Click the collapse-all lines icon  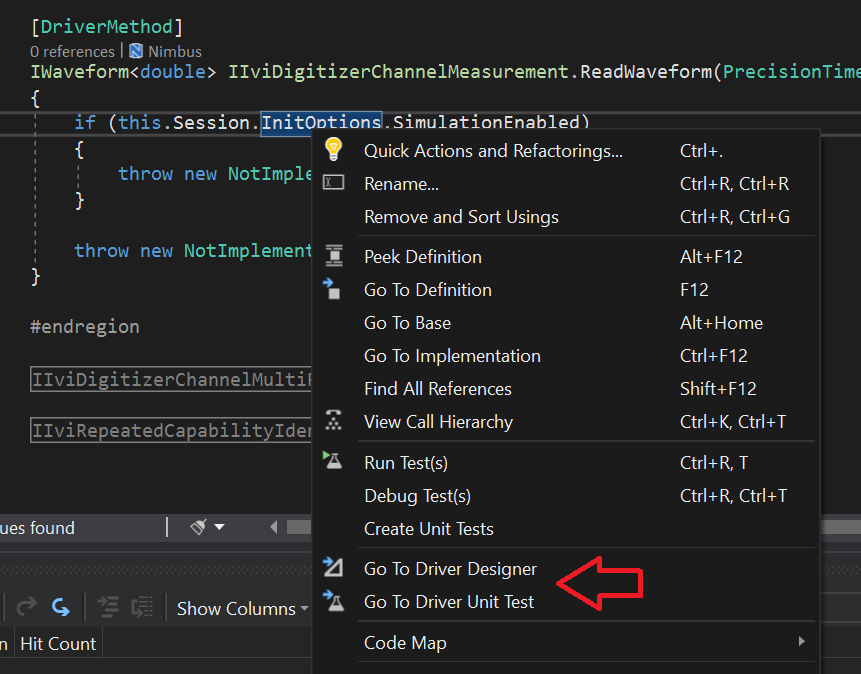(x=142, y=607)
